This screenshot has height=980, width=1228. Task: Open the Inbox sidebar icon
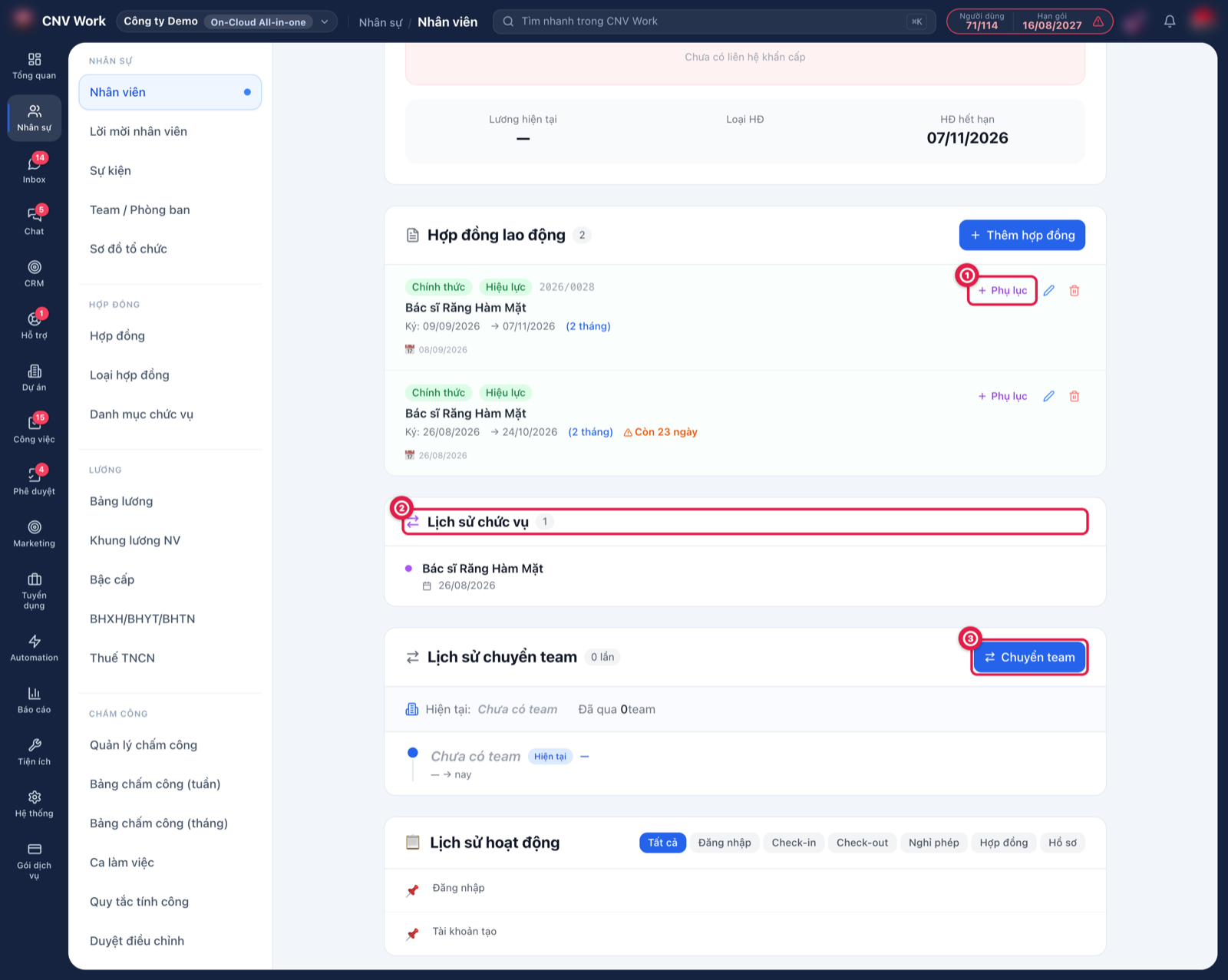click(34, 169)
